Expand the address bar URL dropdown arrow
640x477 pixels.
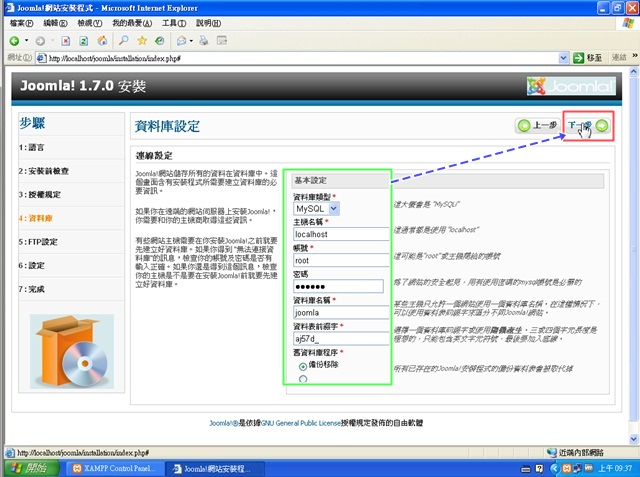(x=563, y=58)
